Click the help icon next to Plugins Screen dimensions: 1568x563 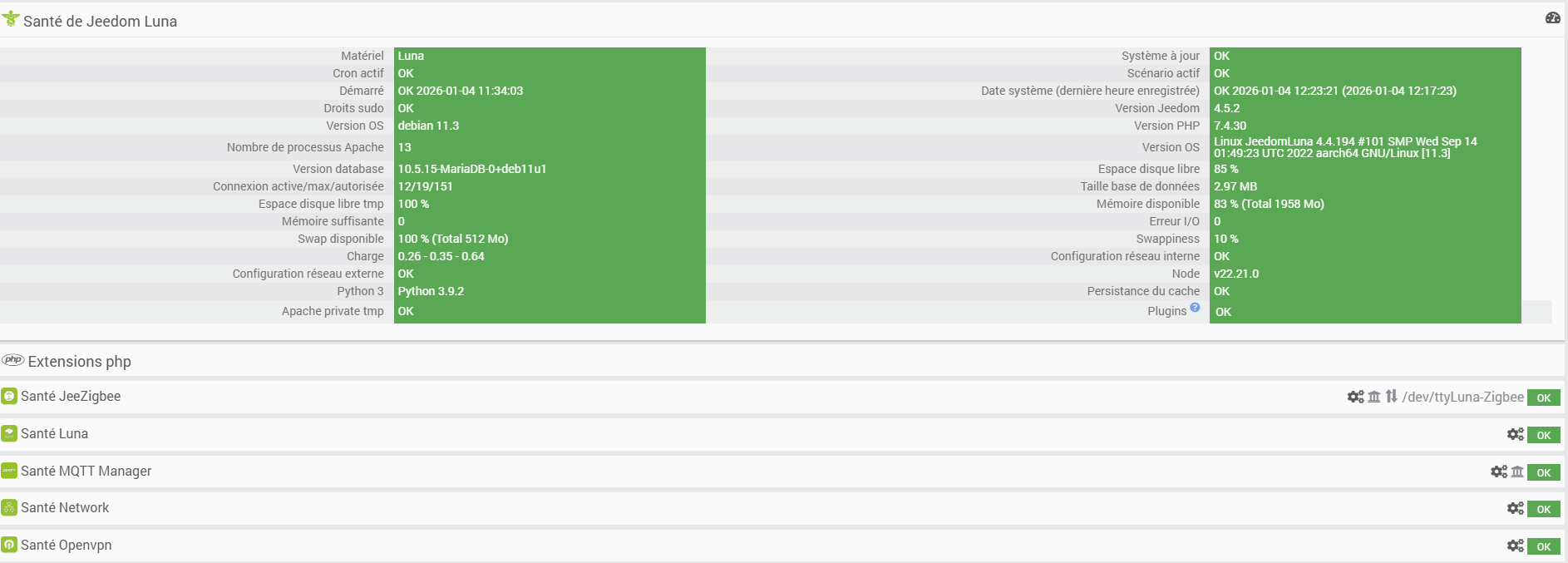[x=1195, y=308]
